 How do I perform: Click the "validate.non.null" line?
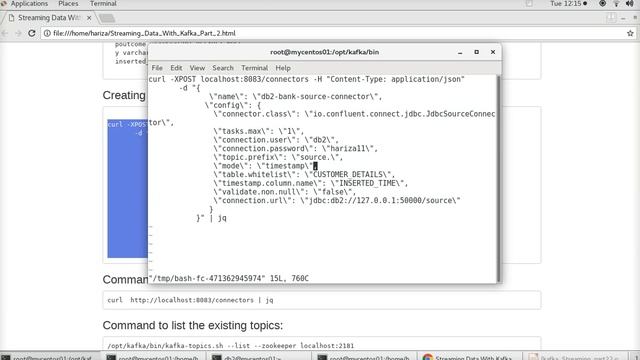tap(284, 192)
